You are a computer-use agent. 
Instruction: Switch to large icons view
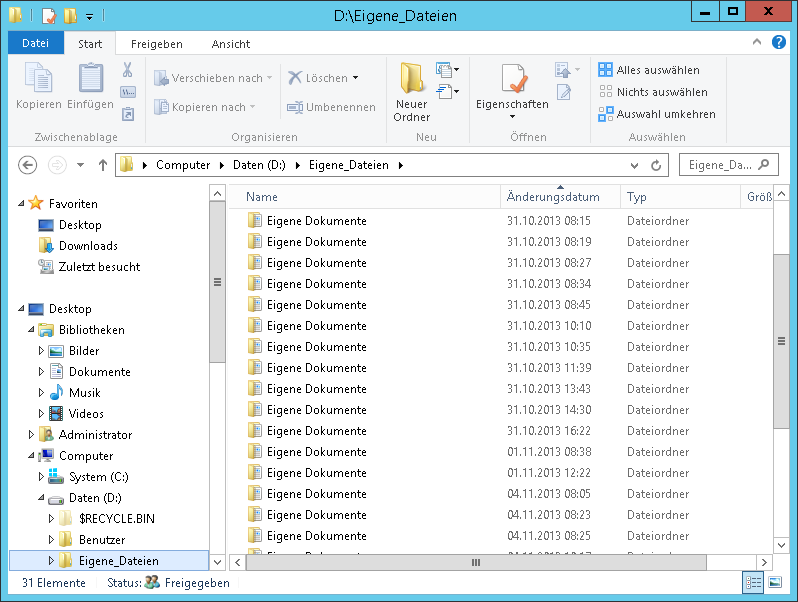coord(775,582)
